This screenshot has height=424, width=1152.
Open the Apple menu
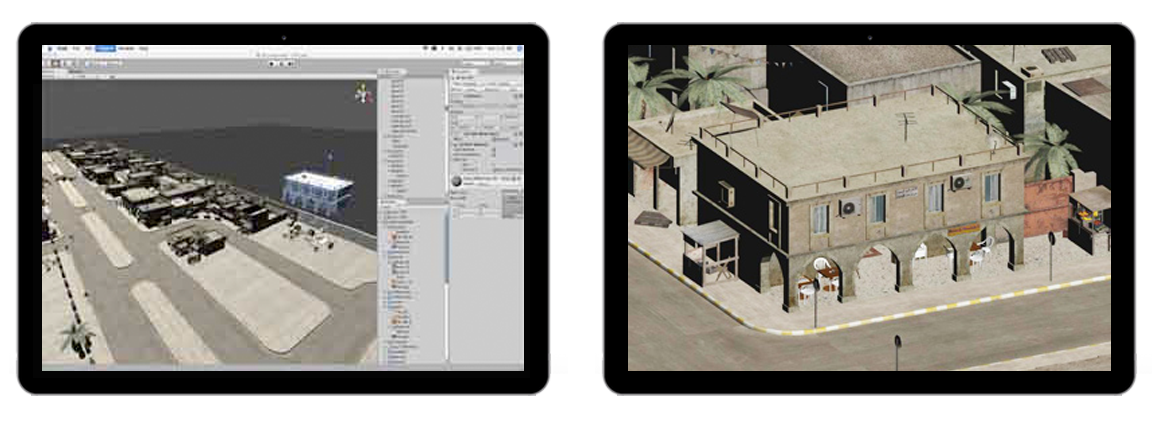pyautogui.click(x=47, y=48)
